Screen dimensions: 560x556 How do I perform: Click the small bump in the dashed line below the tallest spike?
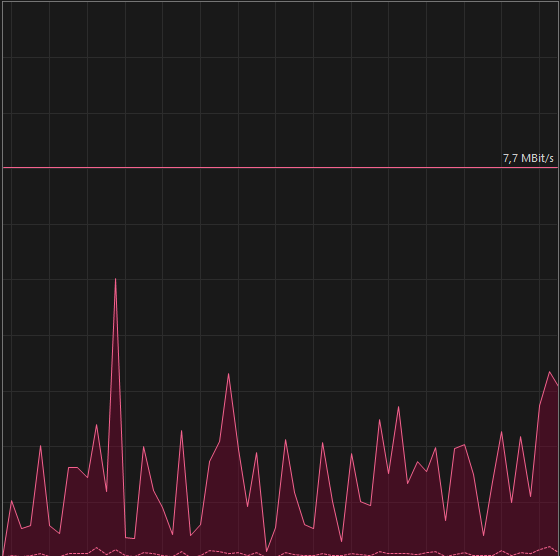tap(115, 550)
